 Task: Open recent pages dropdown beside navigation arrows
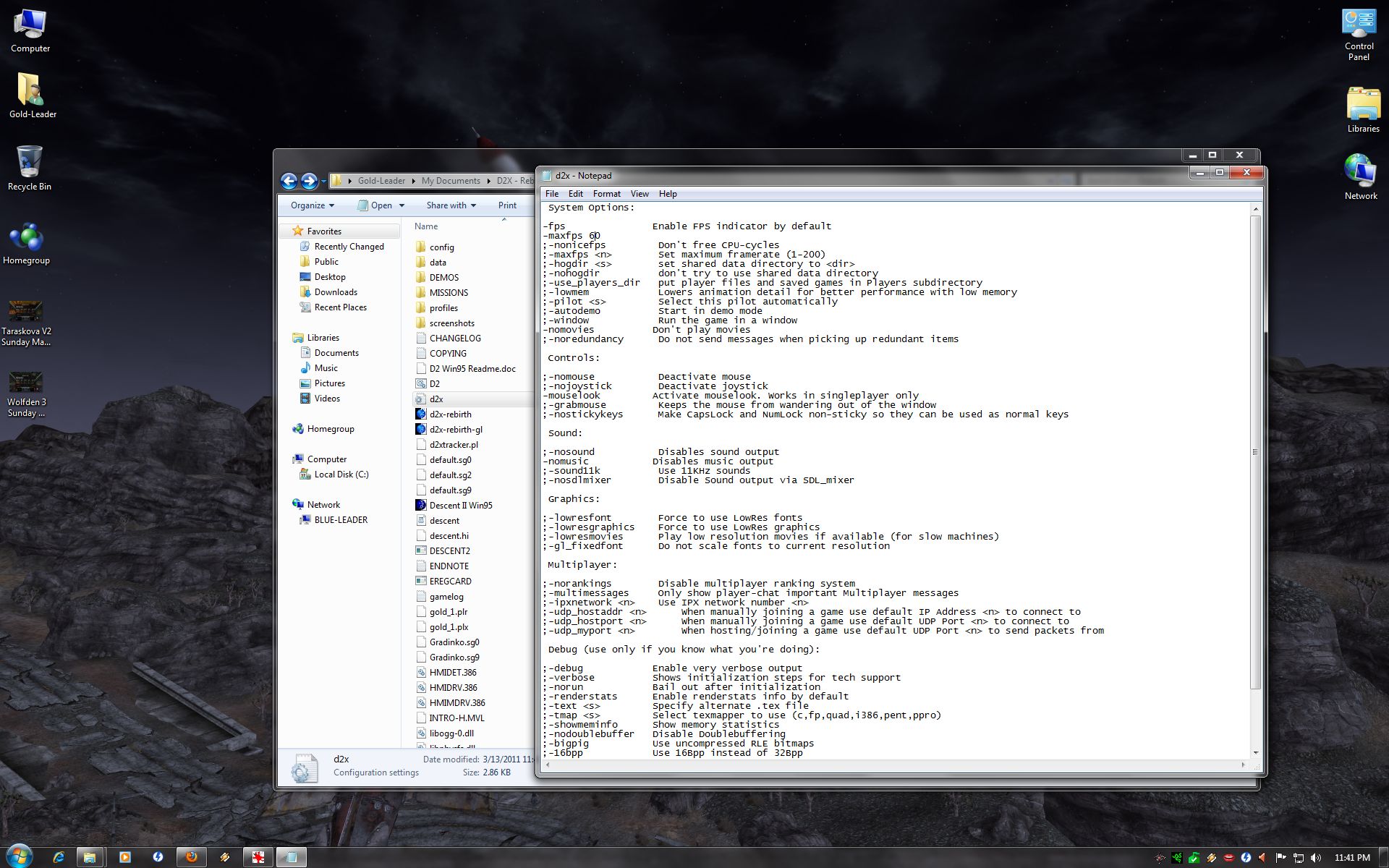coord(323,182)
